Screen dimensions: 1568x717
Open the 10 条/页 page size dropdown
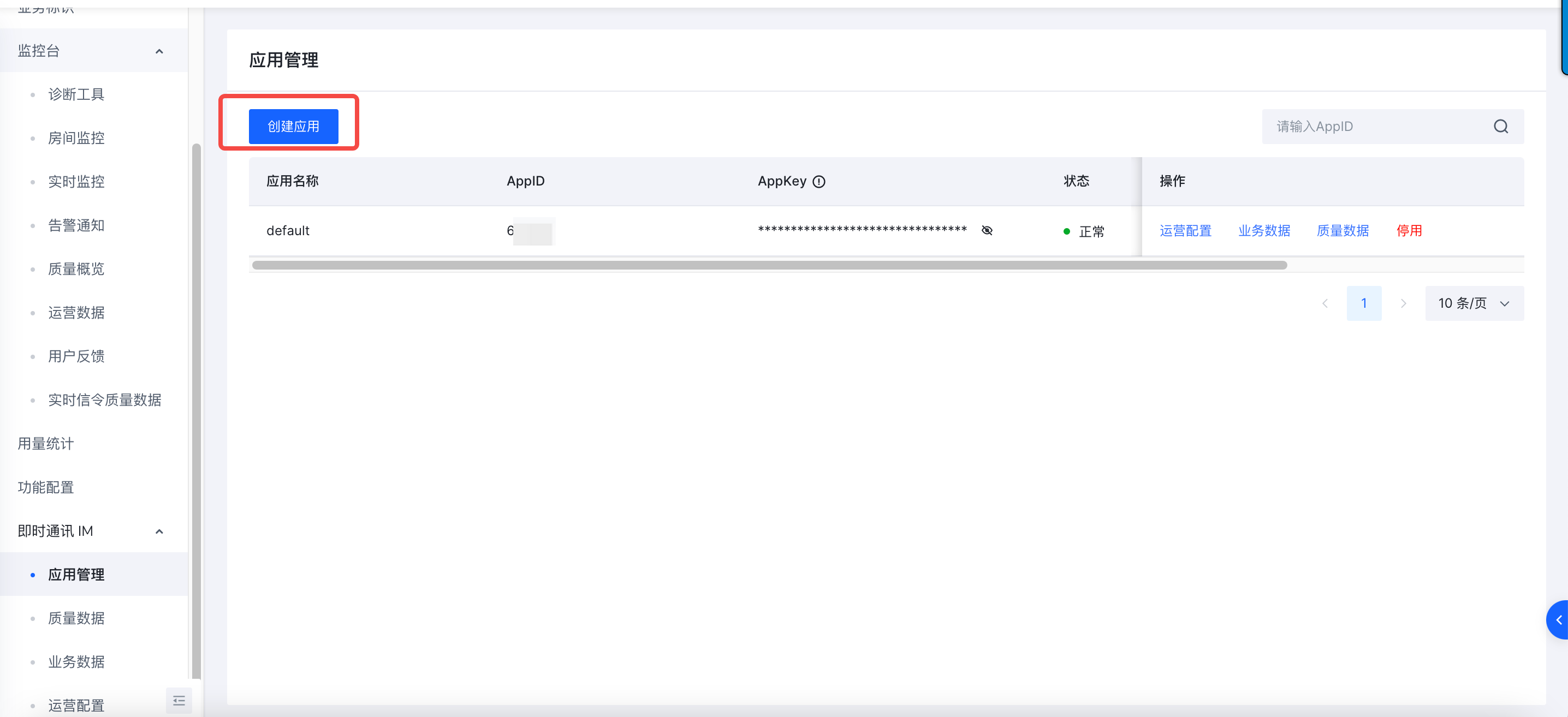click(1474, 303)
